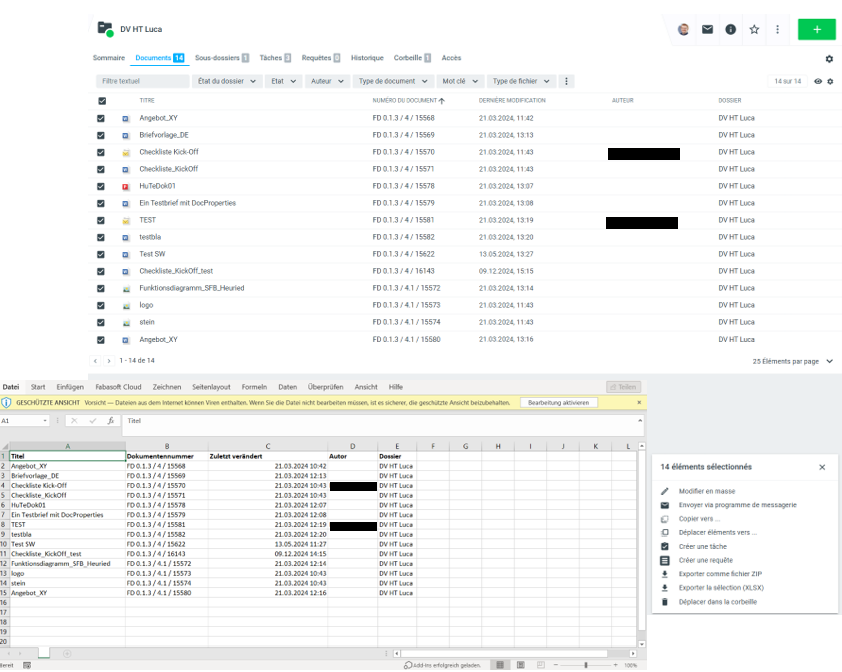Expand the 25 Éléments par page dropdown
This screenshot has height=672, width=842.
[x=793, y=361]
